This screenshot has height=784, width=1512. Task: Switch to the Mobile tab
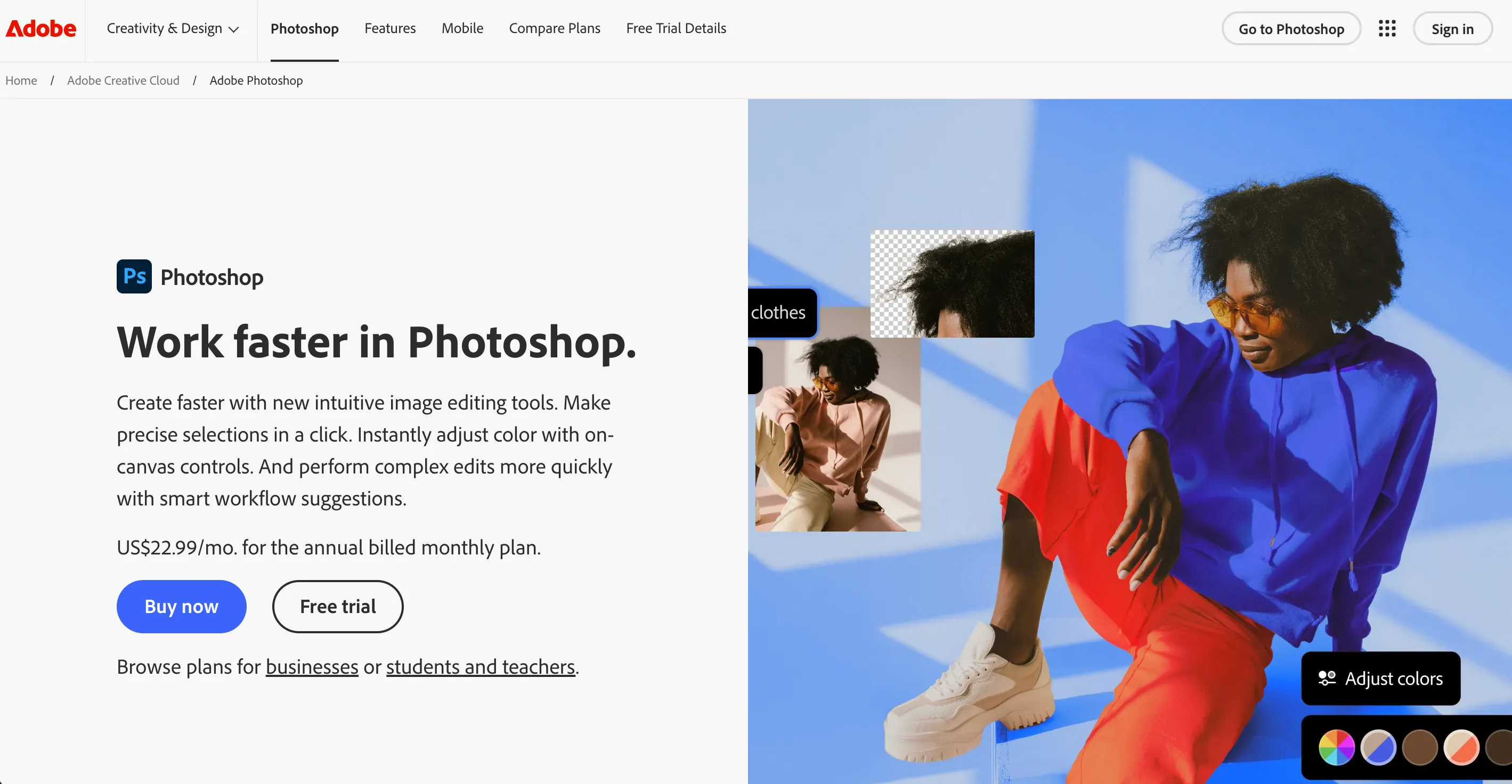[462, 28]
